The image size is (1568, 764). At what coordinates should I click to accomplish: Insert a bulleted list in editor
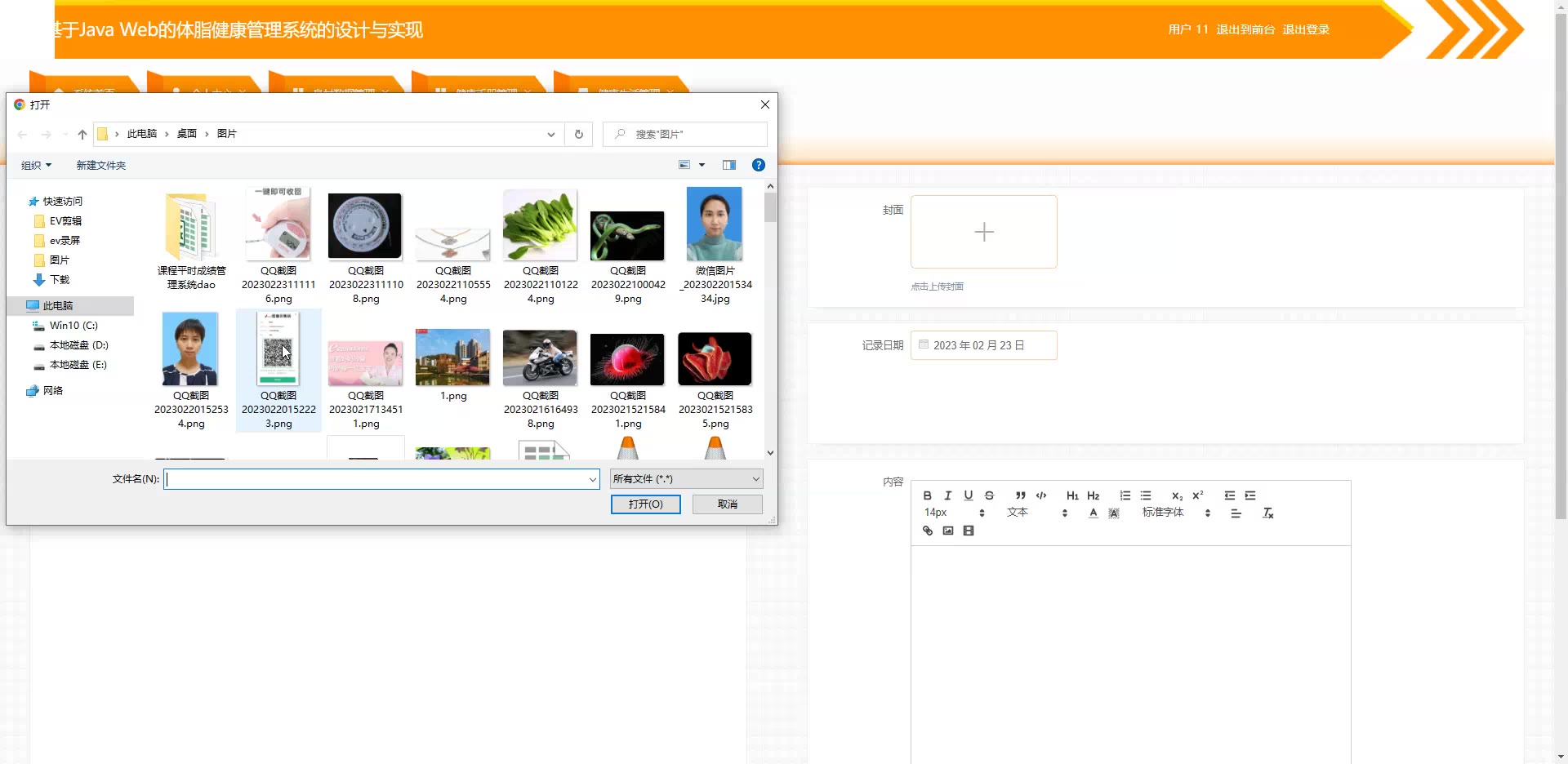tap(1146, 495)
